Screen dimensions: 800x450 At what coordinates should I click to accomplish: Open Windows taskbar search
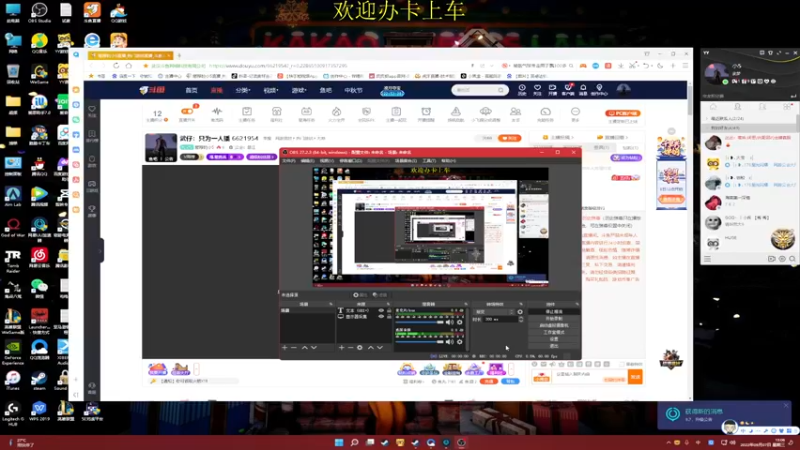(x=354, y=442)
